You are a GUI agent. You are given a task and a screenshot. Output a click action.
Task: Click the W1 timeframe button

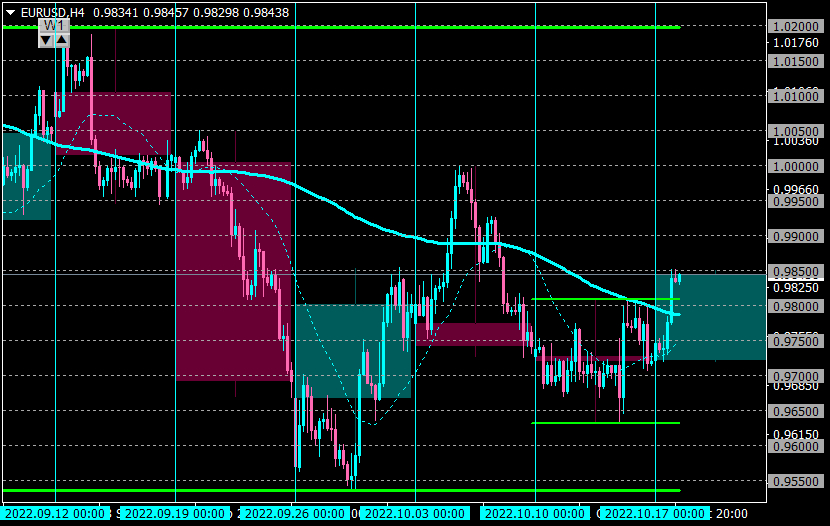(x=54, y=25)
